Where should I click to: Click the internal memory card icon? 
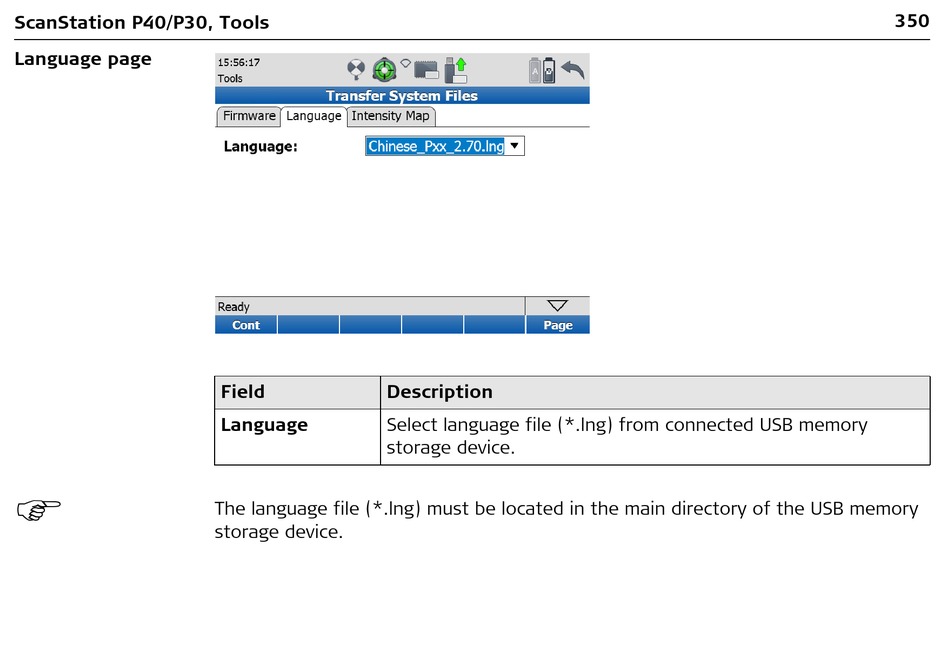[427, 70]
